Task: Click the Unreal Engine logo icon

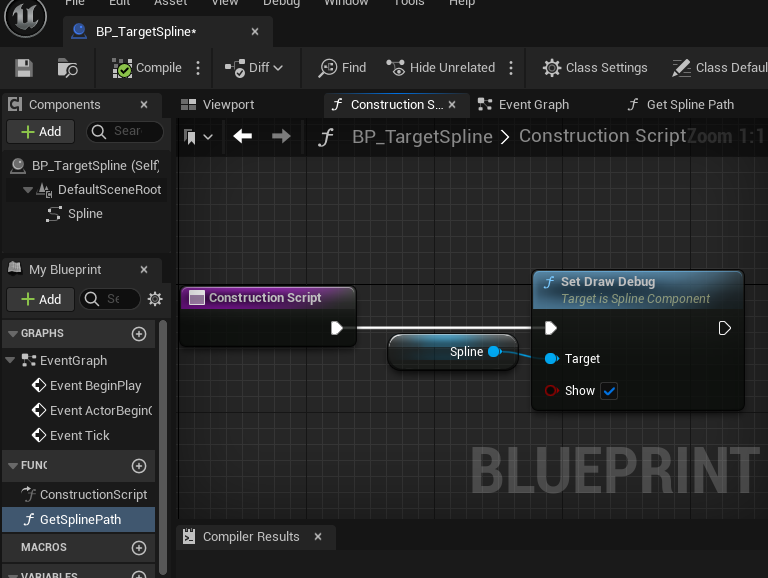Action: [x=25, y=17]
